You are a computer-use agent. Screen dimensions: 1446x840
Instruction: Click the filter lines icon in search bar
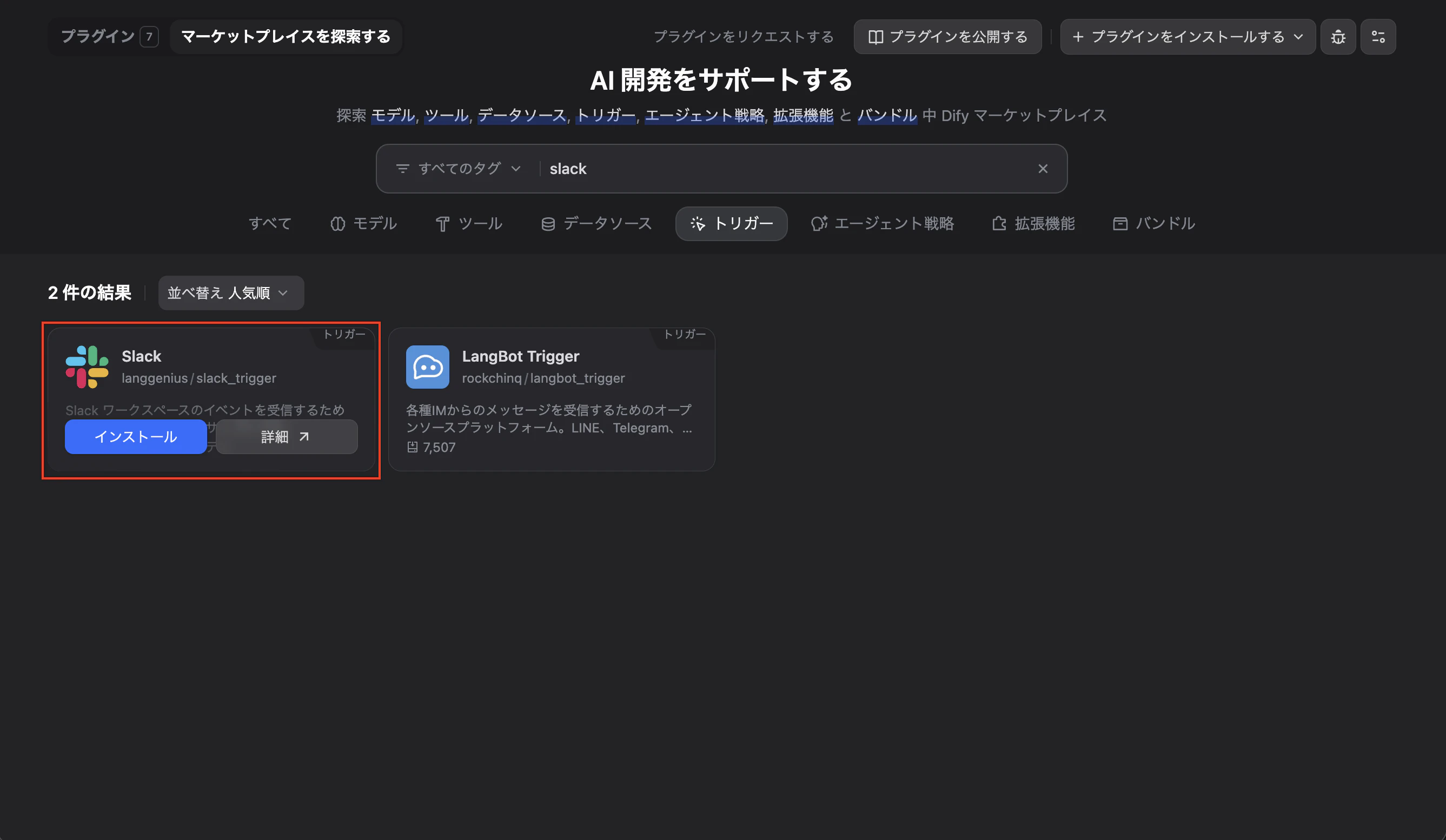click(403, 169)
